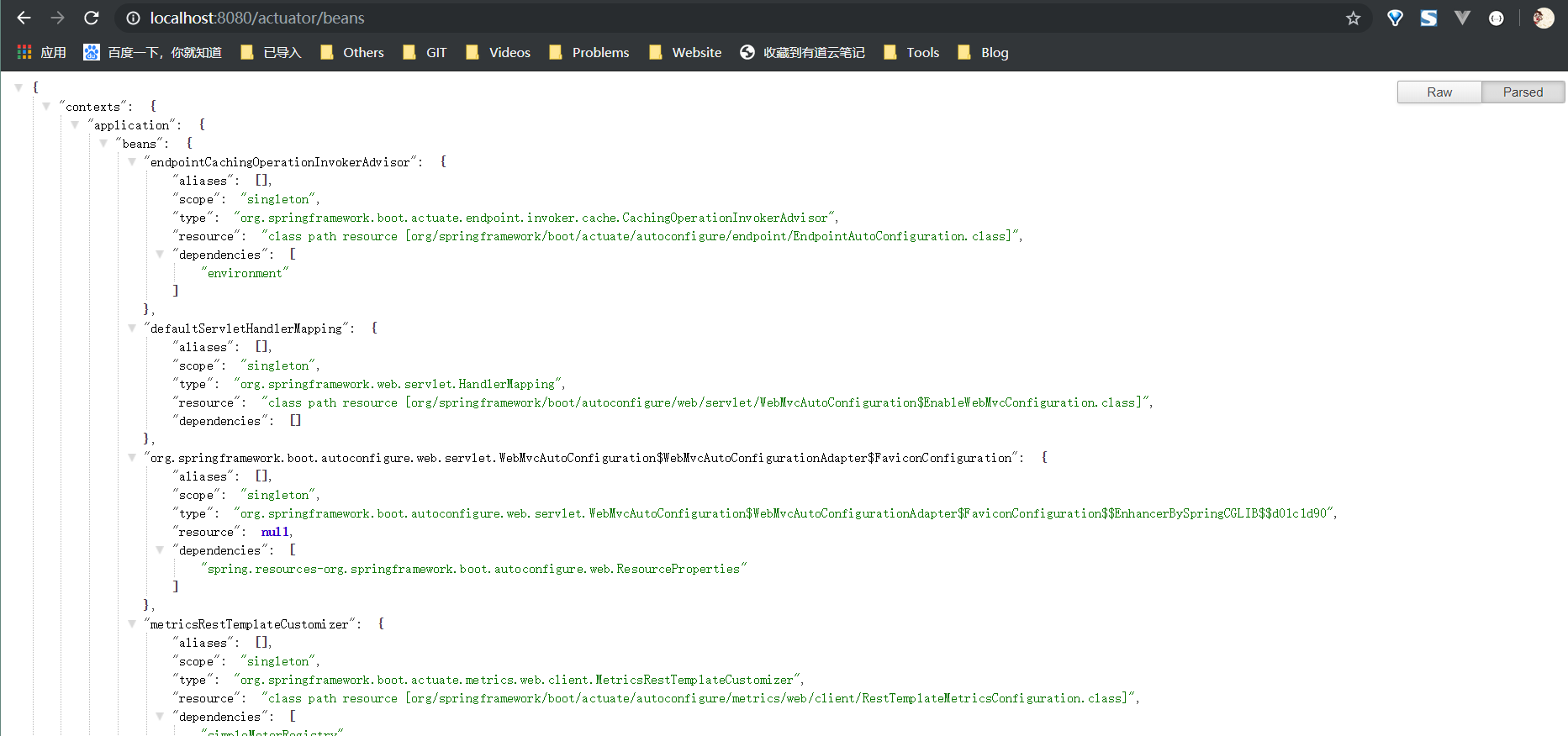
Task: Switch JSON view to Parsed
Action: click(x=1523, y=92)
